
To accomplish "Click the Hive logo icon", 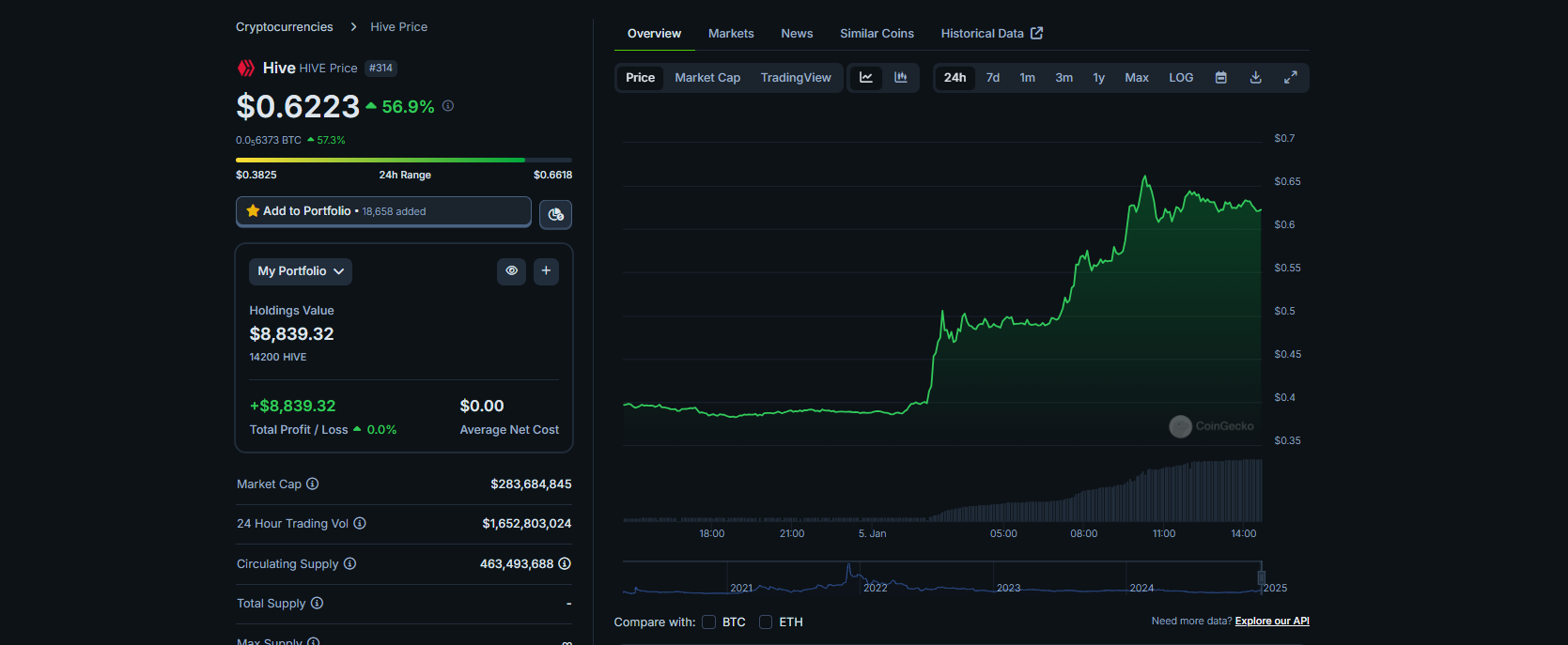I will point(246,68).
